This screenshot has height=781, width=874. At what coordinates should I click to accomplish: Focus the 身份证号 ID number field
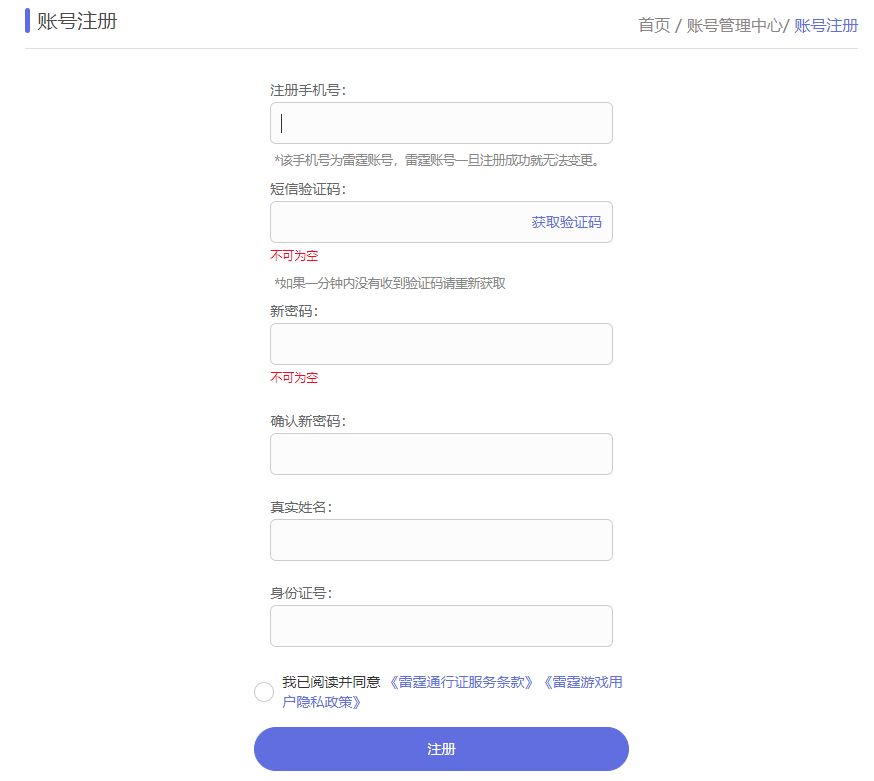coord(440,625)
